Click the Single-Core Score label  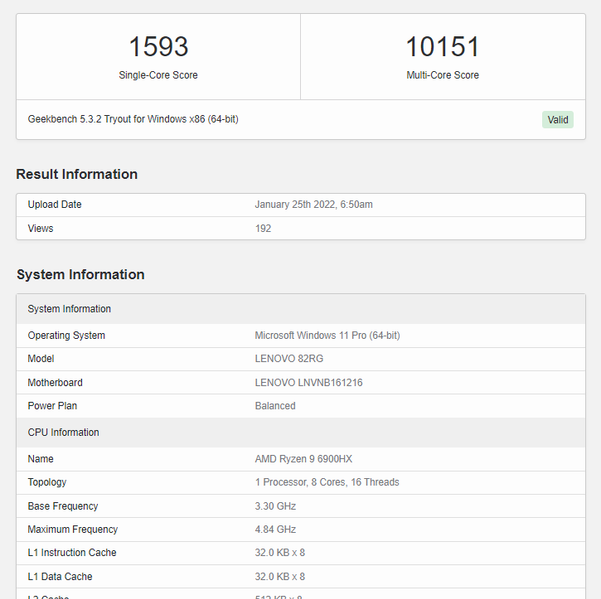click(x=158, y=75)
